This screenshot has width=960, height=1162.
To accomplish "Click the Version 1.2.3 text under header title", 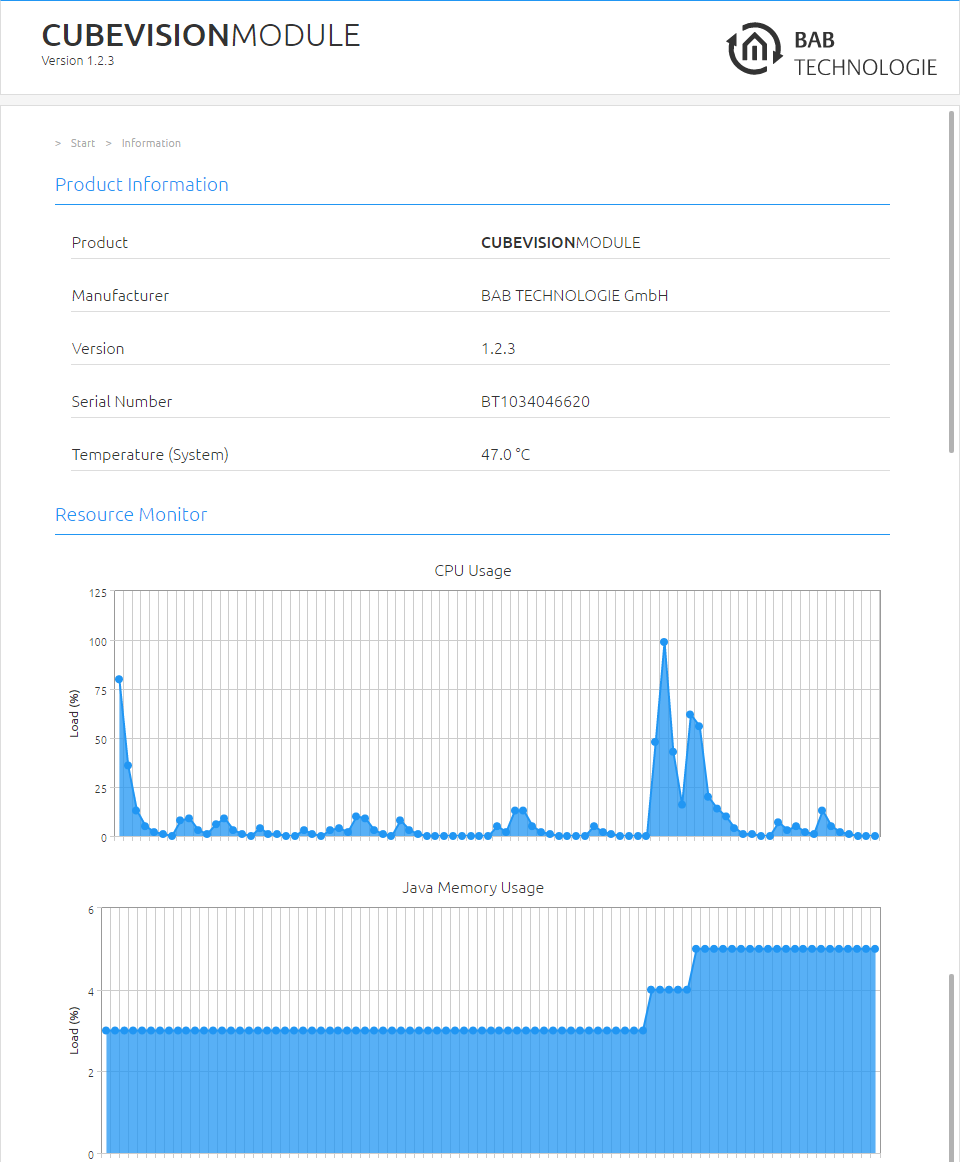I will (x=78, y=61).
